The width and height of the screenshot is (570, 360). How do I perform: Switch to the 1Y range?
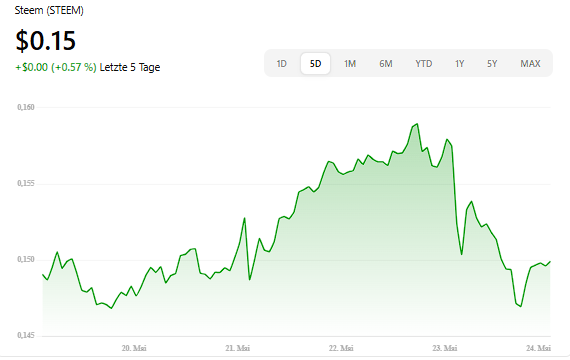(459, 64)
